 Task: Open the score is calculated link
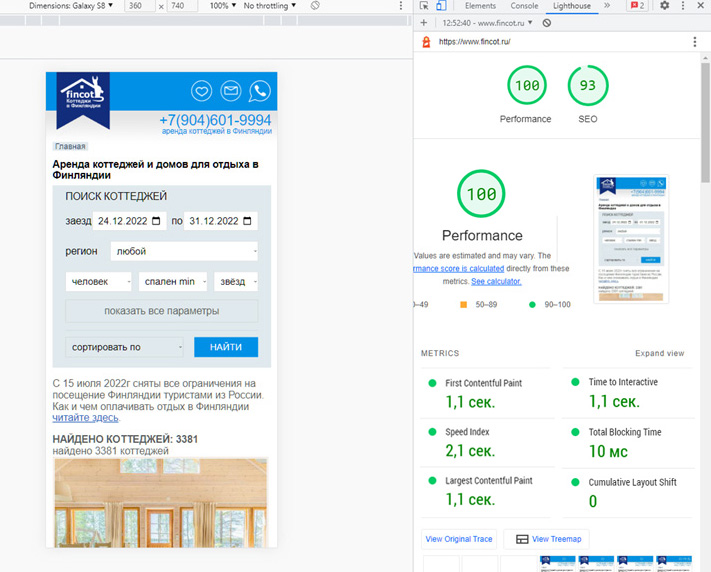tap(459, 269)
